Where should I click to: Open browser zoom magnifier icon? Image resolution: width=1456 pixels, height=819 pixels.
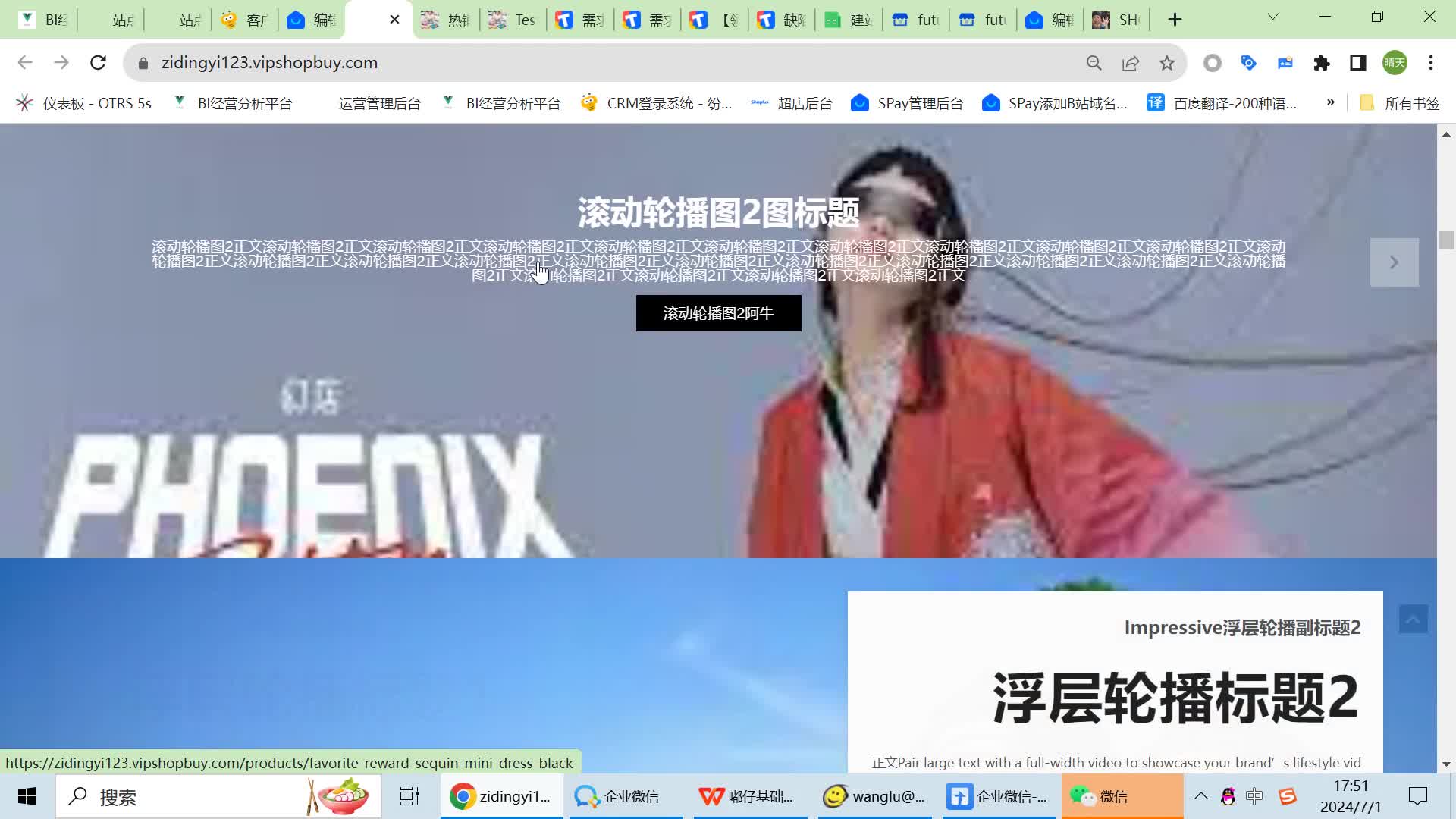pos(1094,63)
